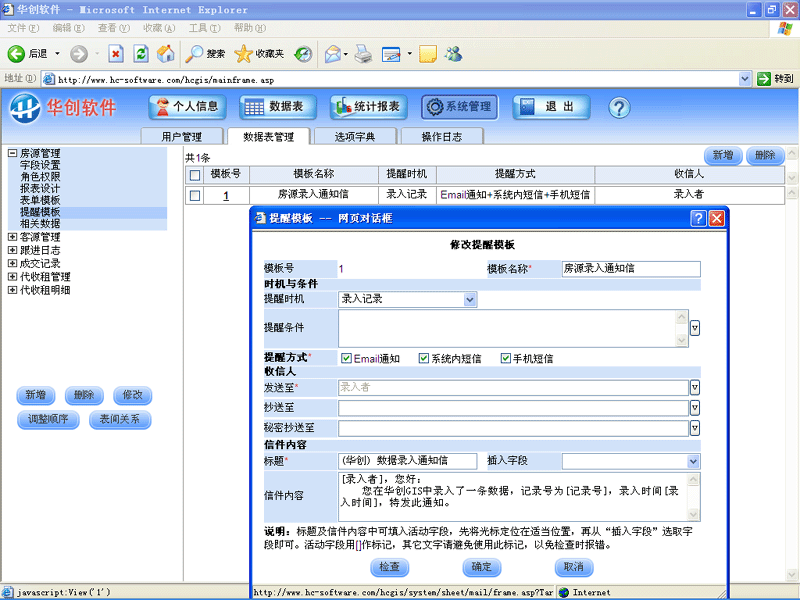Click the 取消 button in dialog
The width and height of the screenshot is (800, 600).
(573, 567)
